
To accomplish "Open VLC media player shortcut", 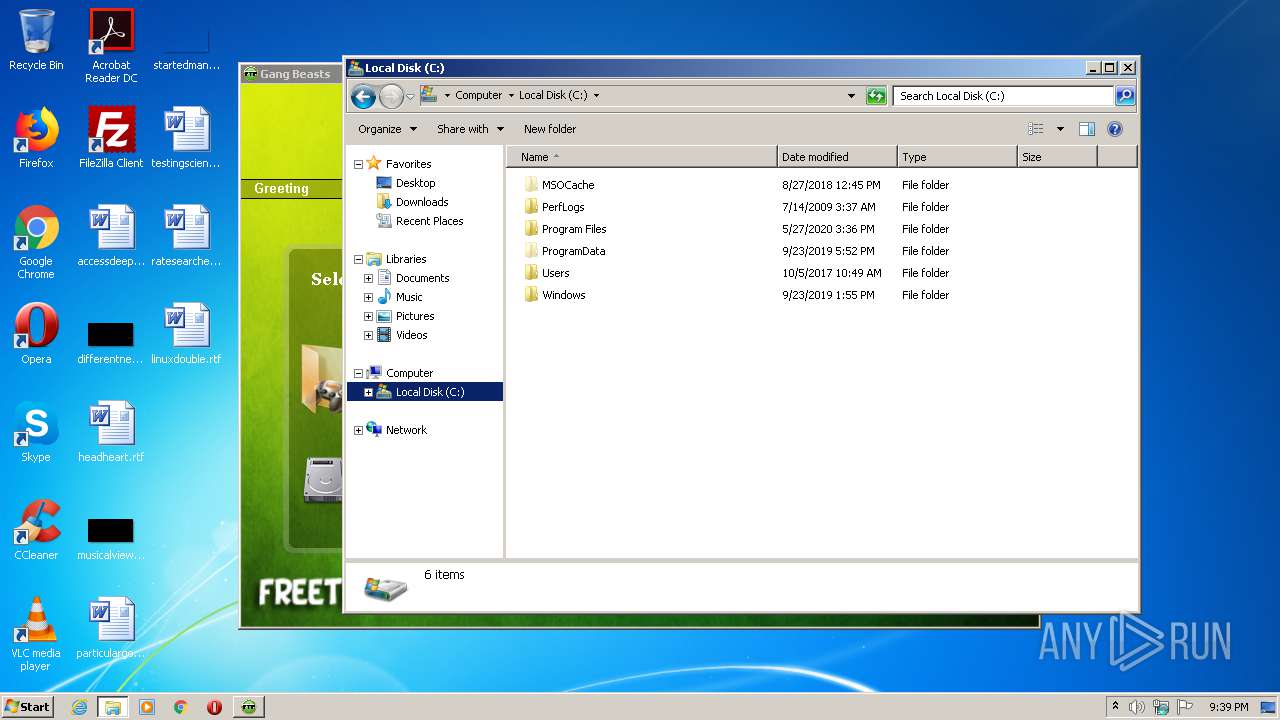I will pos(36,634).
